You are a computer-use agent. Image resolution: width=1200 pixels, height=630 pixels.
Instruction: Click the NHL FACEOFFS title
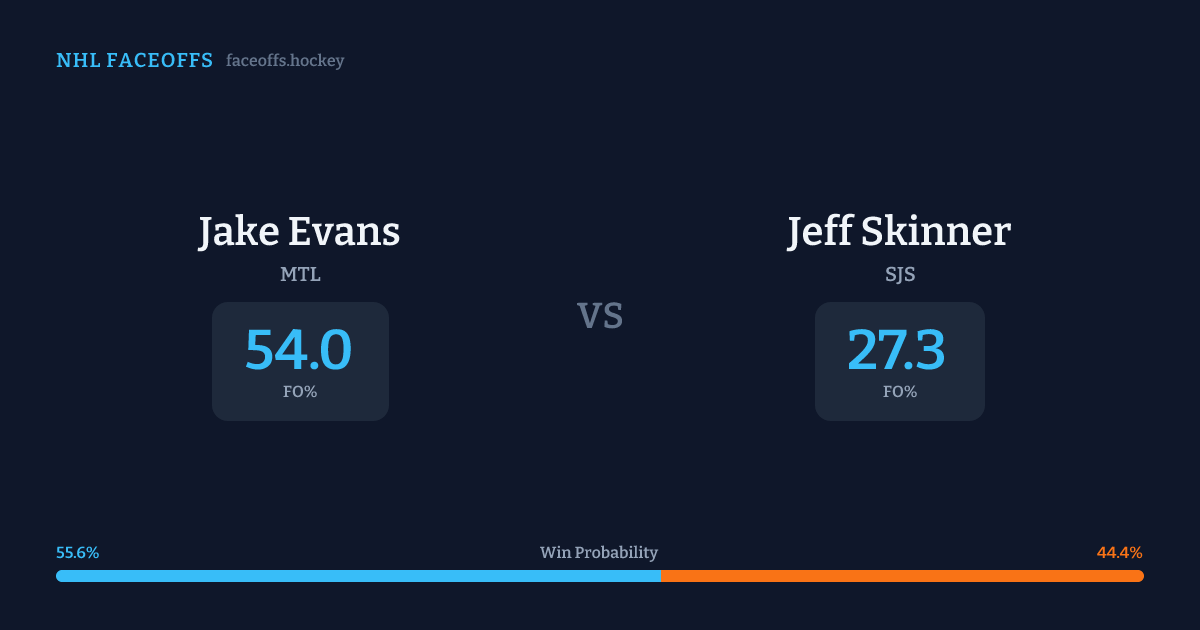[134, 61]
